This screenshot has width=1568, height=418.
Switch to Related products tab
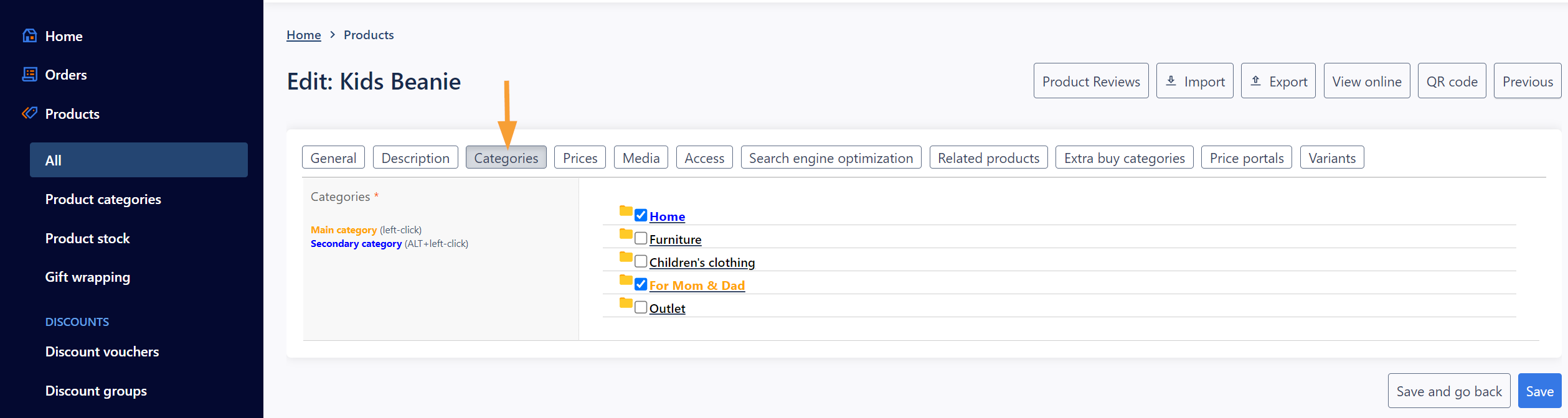click(x=989, y=157)
